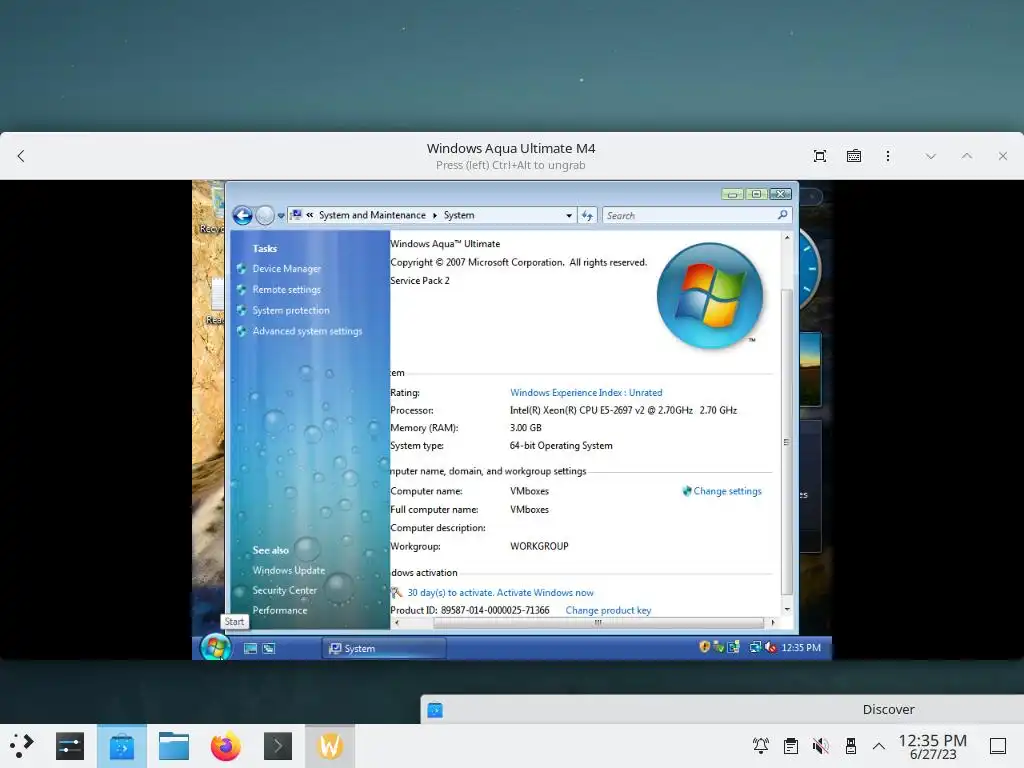Maximize the System window in the guest
The width and height of the screenshot is (1024, 768).
coord(756,194)
